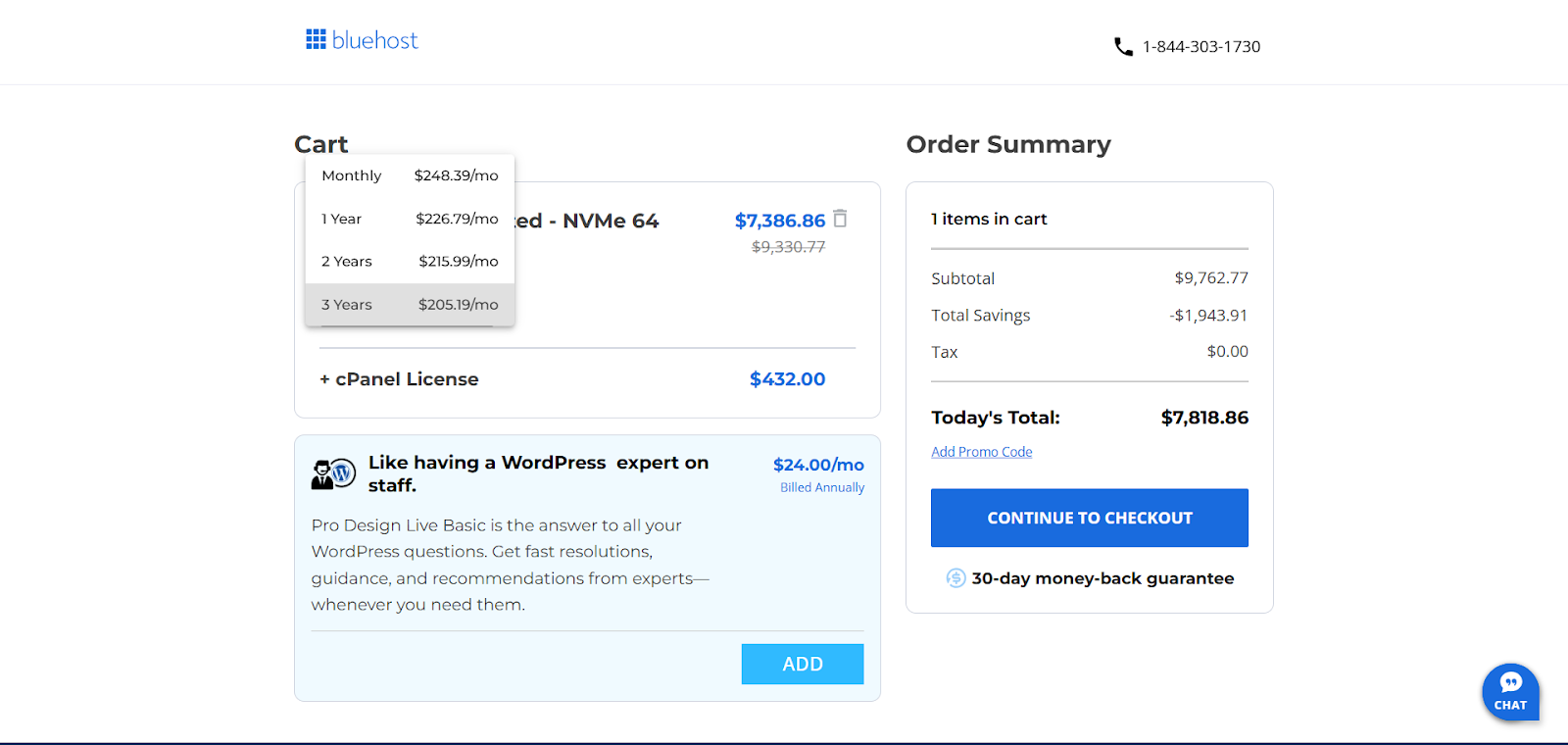Click the phone icon in header

(x=1123, y=47)
